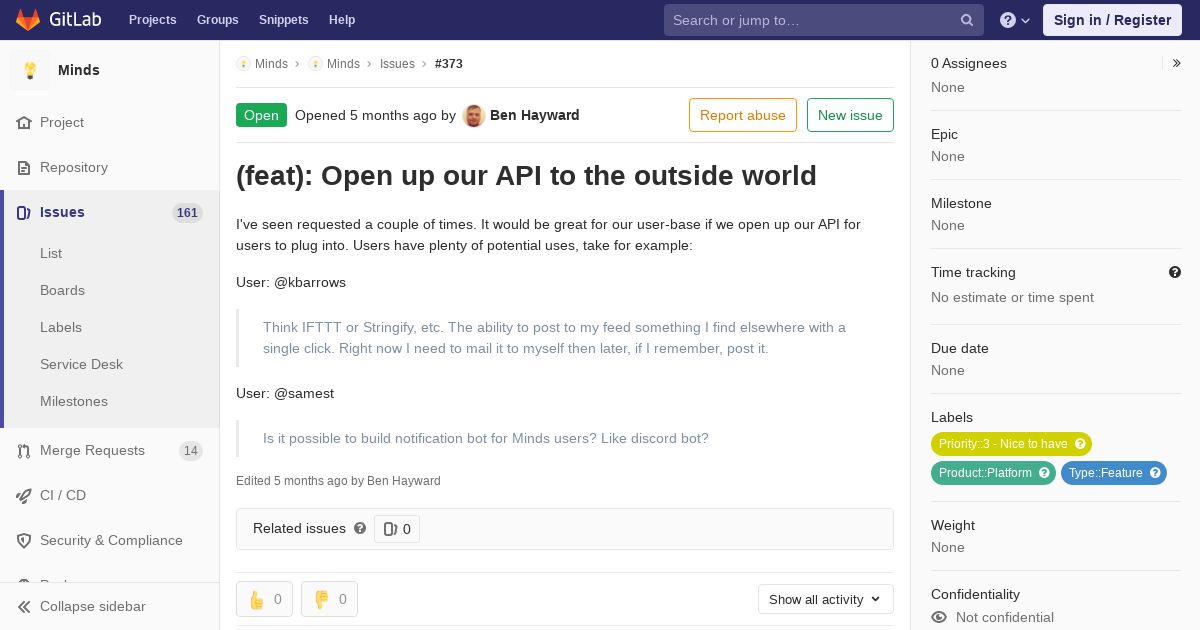Click the second Minds breadcrumb avatar icon

(x=315, y=64)
